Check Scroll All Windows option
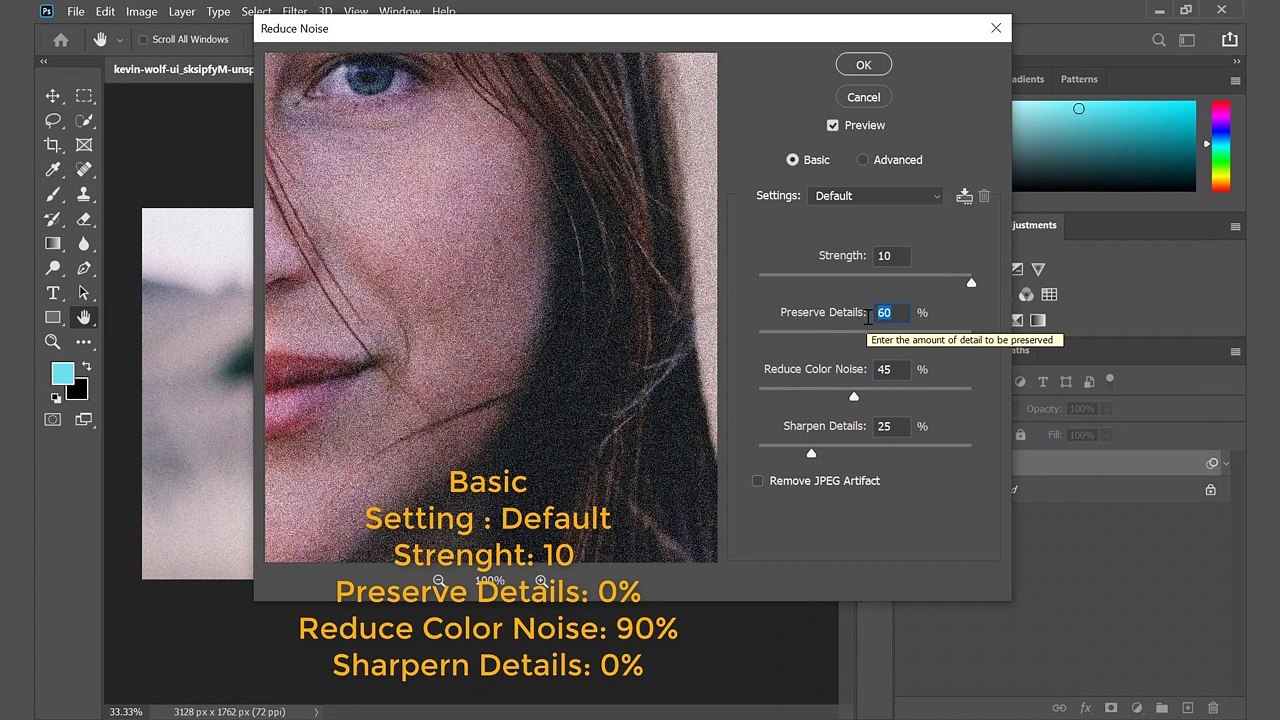The image size is (1280, 720). [143, 40]
